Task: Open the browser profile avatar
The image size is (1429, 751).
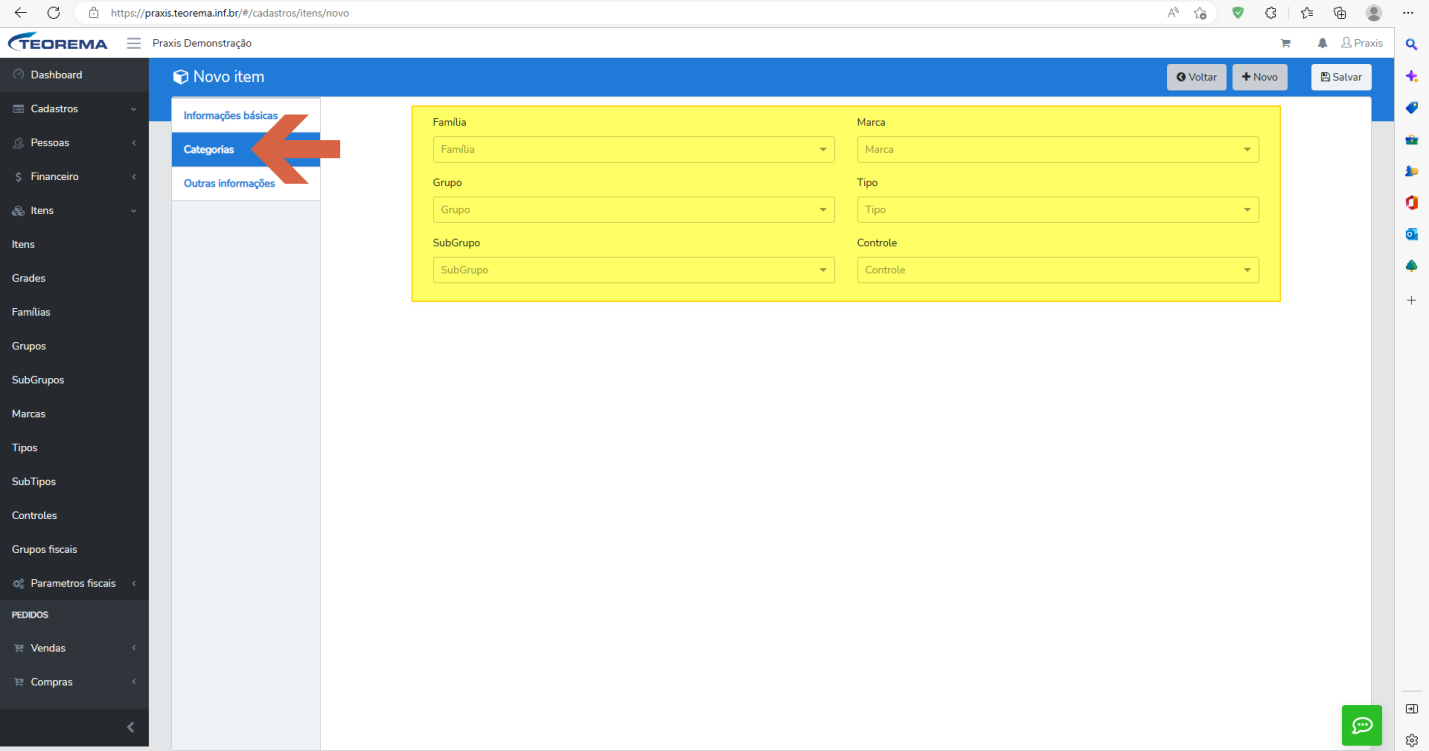Action: 1374,13
